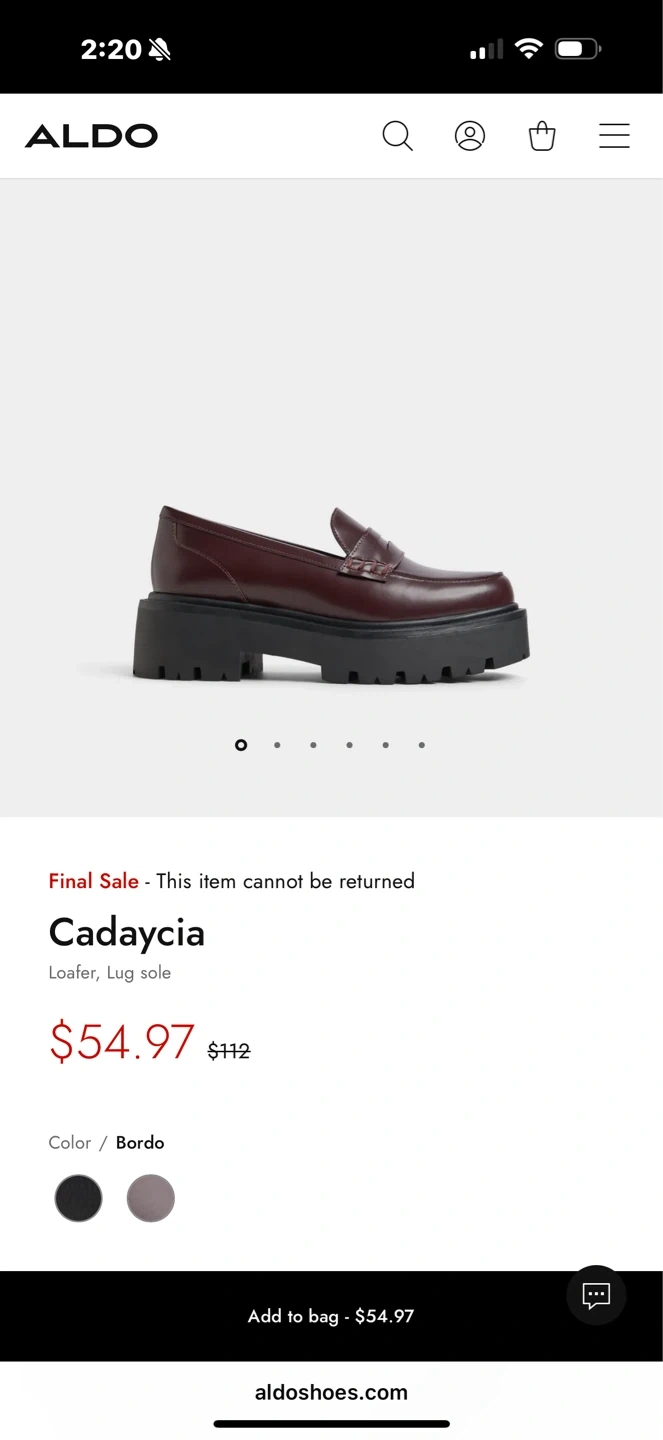Viewport: 663px width, 1440px height.
Task: Jump to last carousel image dot
Action: [x=422, y=745]
